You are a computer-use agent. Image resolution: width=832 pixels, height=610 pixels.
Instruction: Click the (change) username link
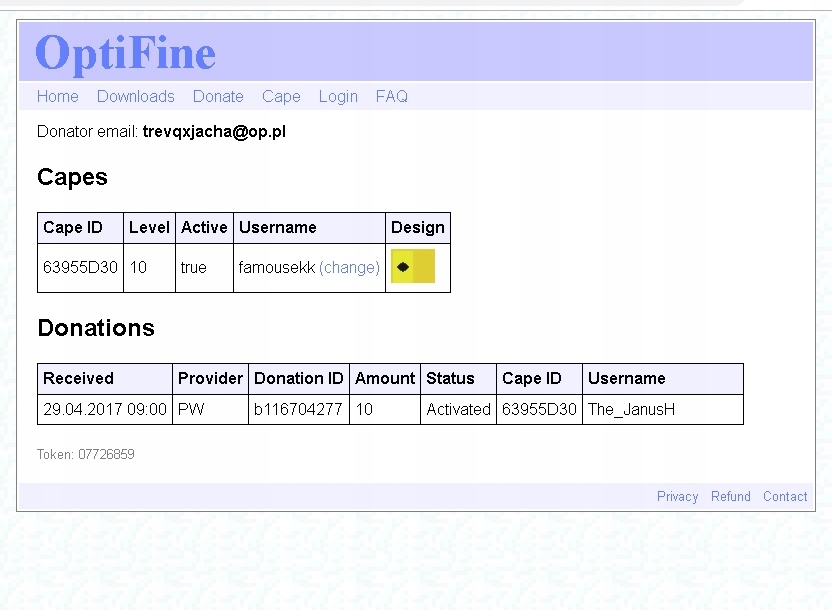[349, 267]
